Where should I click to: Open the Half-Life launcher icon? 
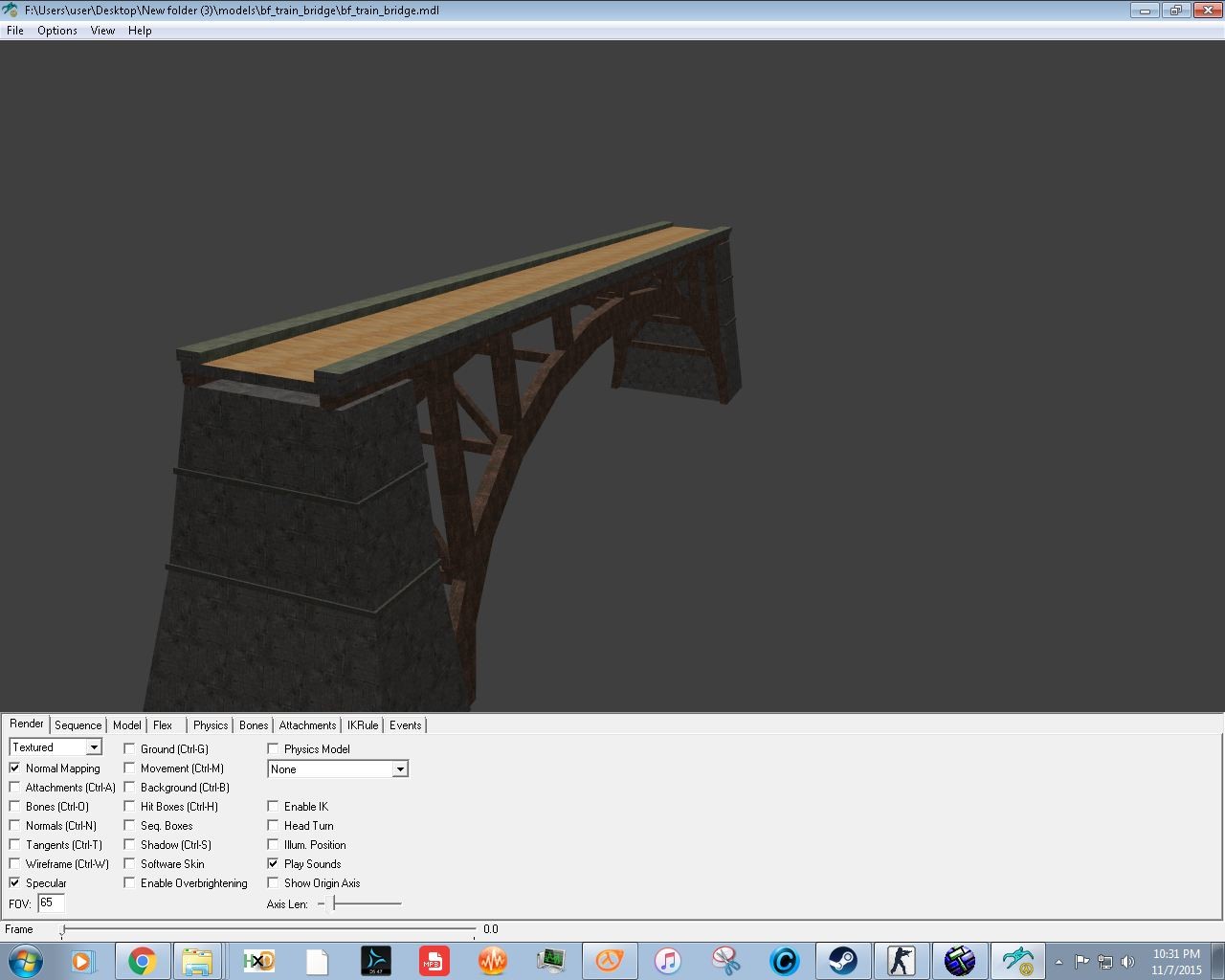pyautogui.click(x=610, y=960)
